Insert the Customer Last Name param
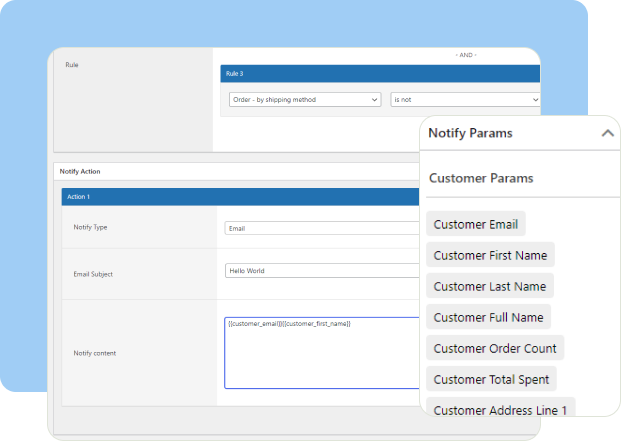 pos(489,286)
